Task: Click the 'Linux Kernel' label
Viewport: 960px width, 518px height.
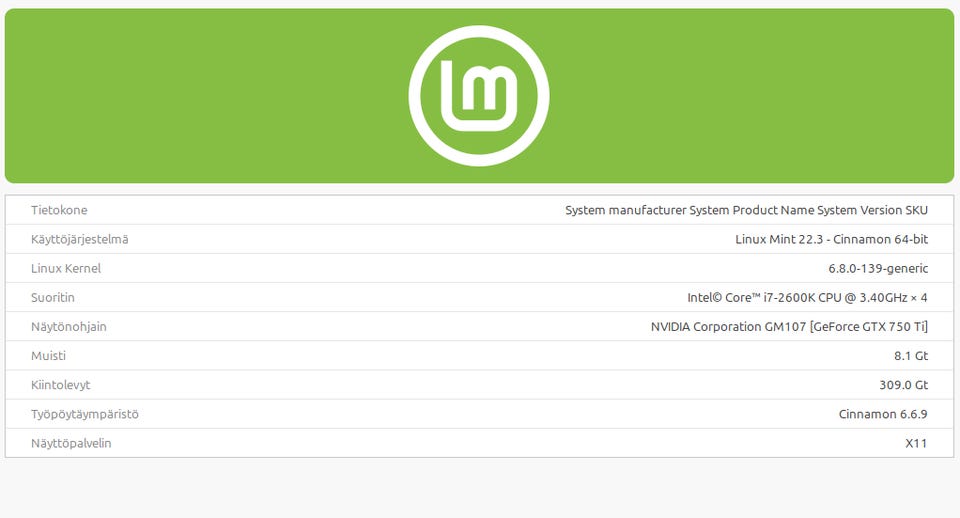Action: pyautogui.click(x=66, y=268)
